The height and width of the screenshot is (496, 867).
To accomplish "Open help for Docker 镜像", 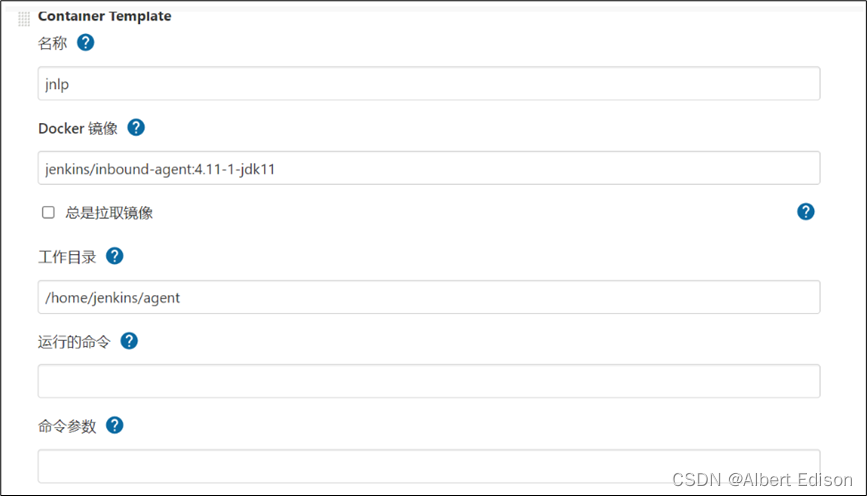I will click(x=136, y=127).
